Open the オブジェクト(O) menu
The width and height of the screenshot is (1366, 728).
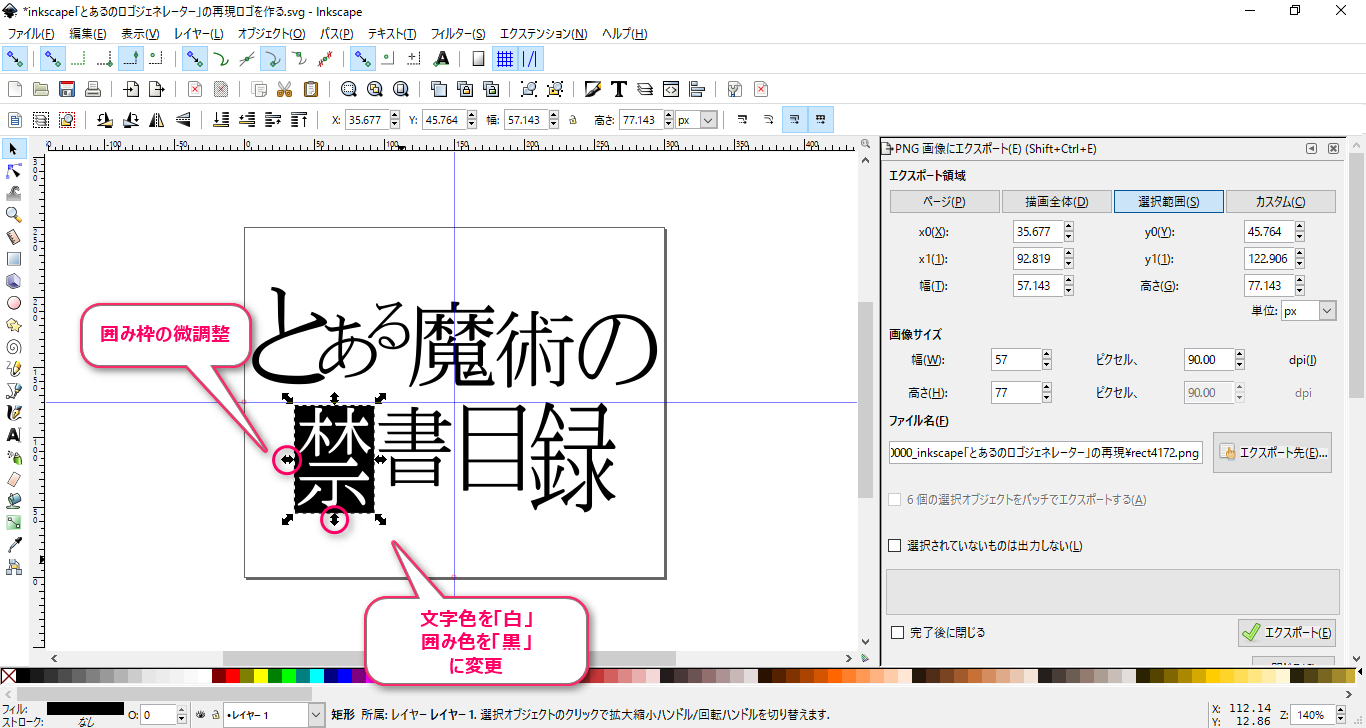pos(271,34)
